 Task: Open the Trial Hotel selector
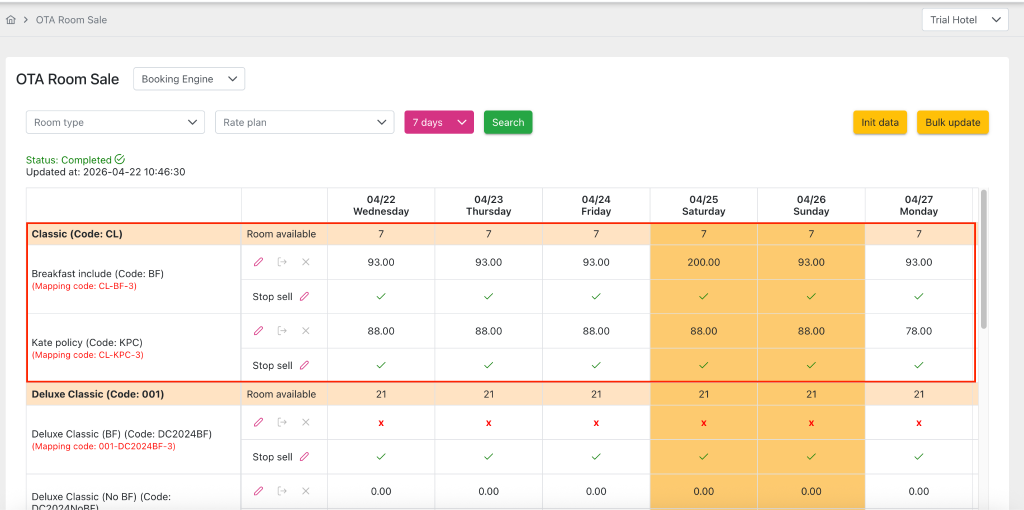pyautogui.click(x=964, y=20)
